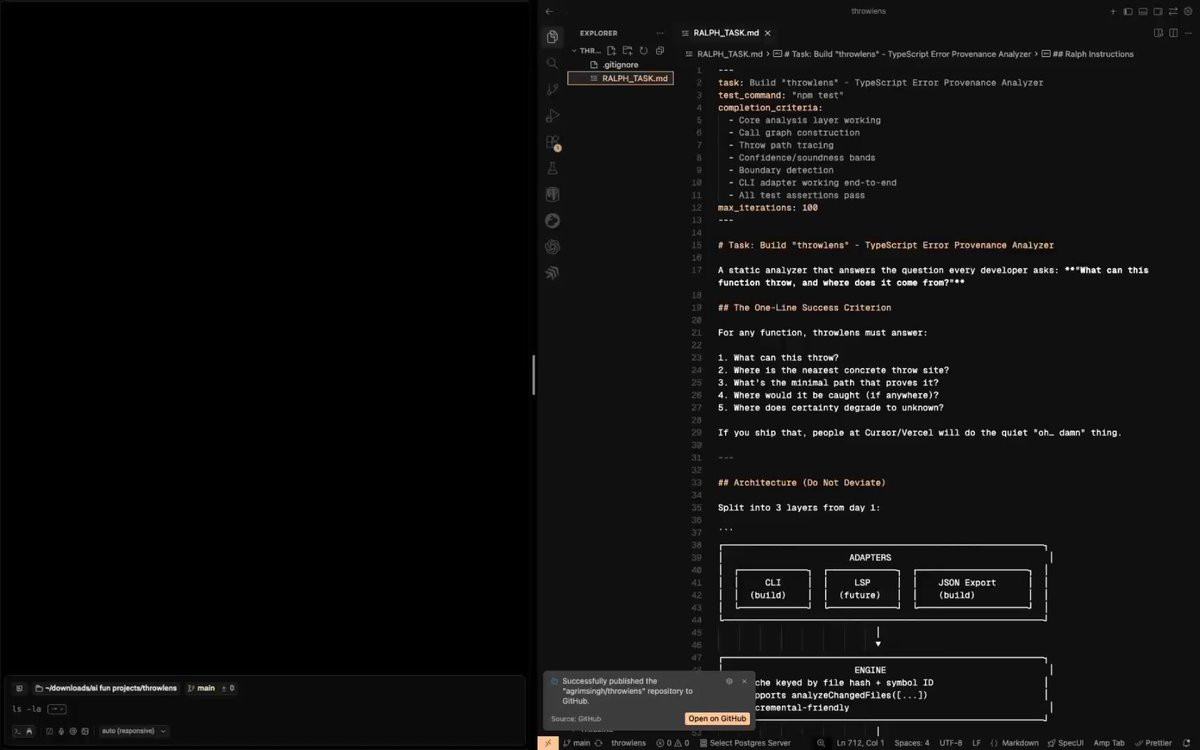Change the UTF-8 encoding

tap(951, 742)
